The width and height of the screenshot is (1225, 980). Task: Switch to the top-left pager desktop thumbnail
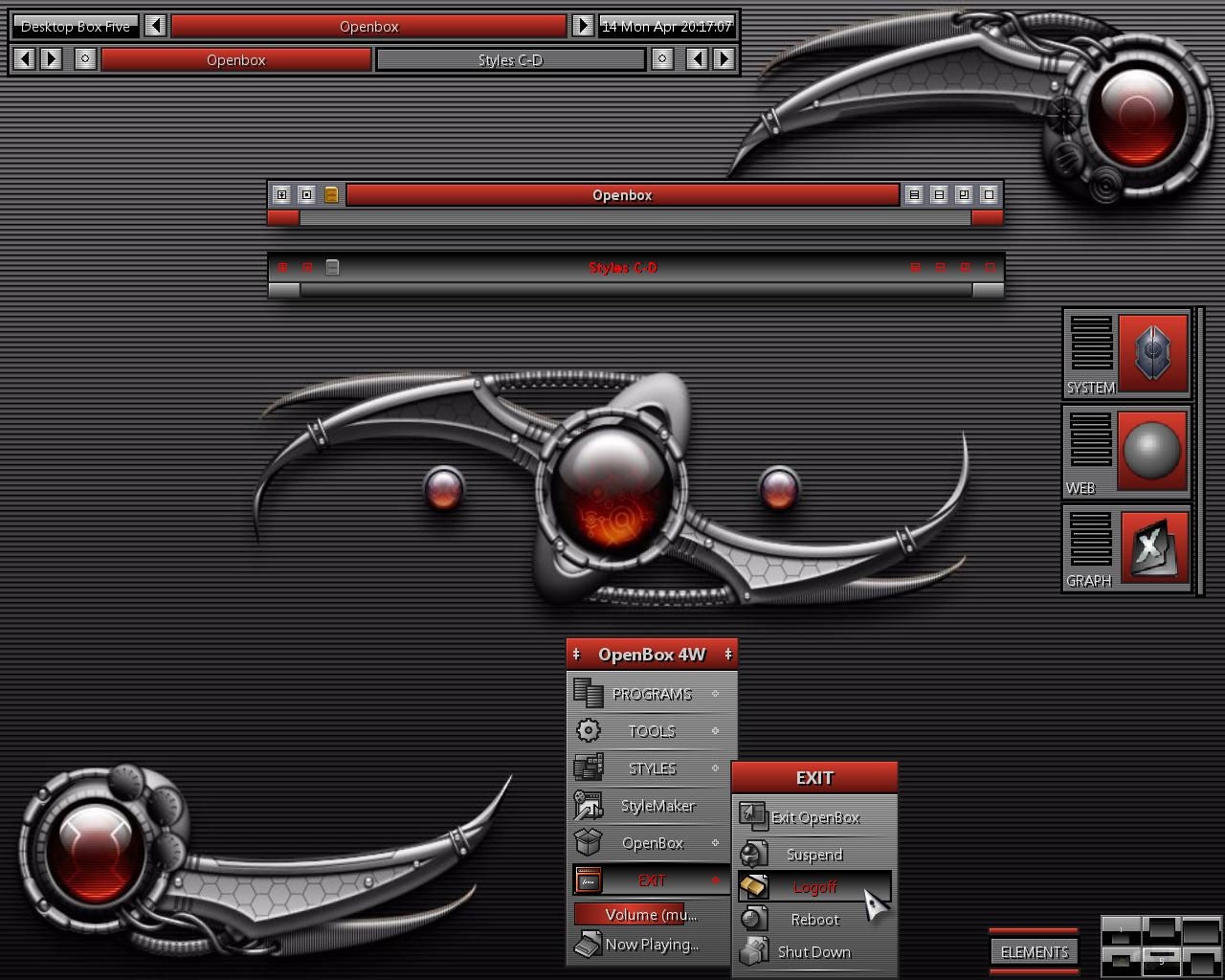coord(1121,929)
